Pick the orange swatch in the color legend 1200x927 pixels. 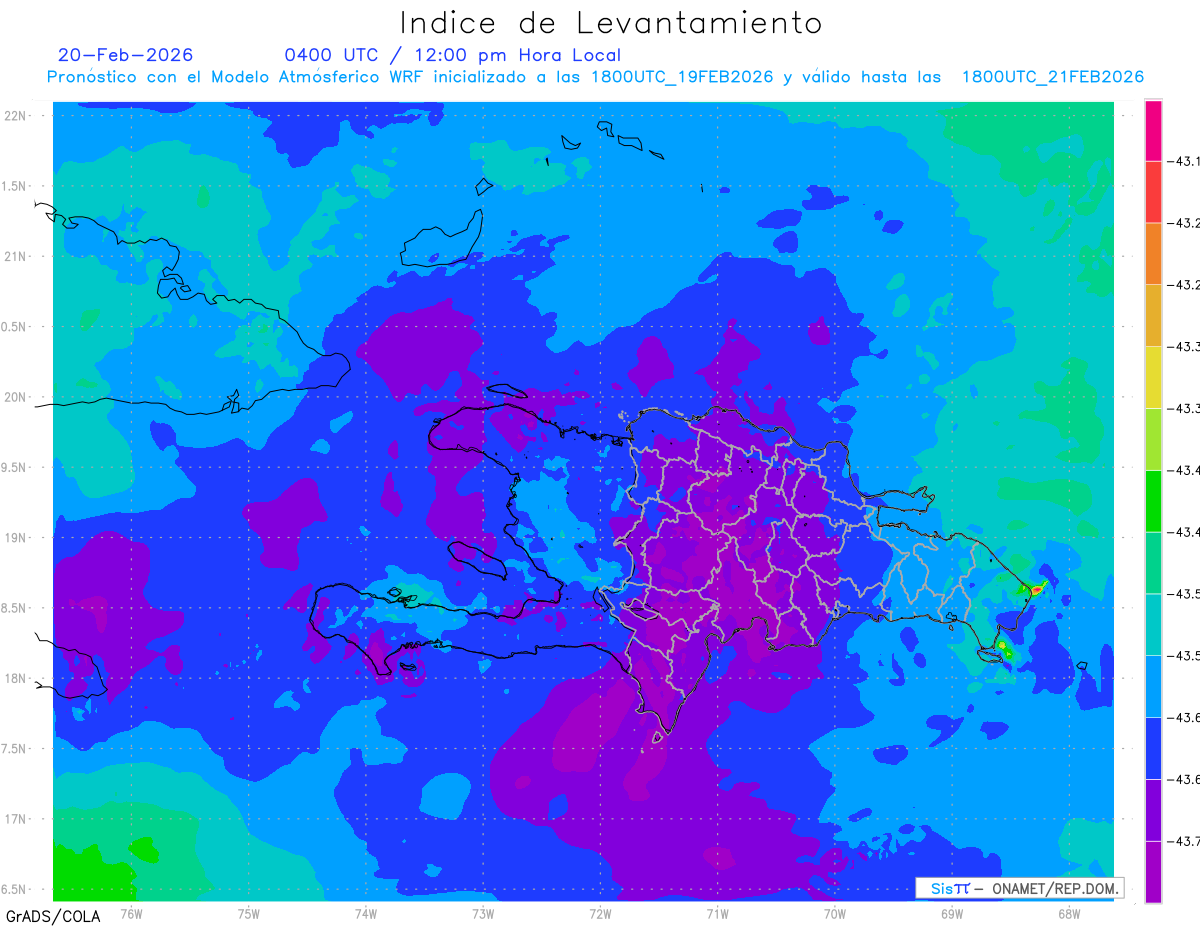point(1153,253)
